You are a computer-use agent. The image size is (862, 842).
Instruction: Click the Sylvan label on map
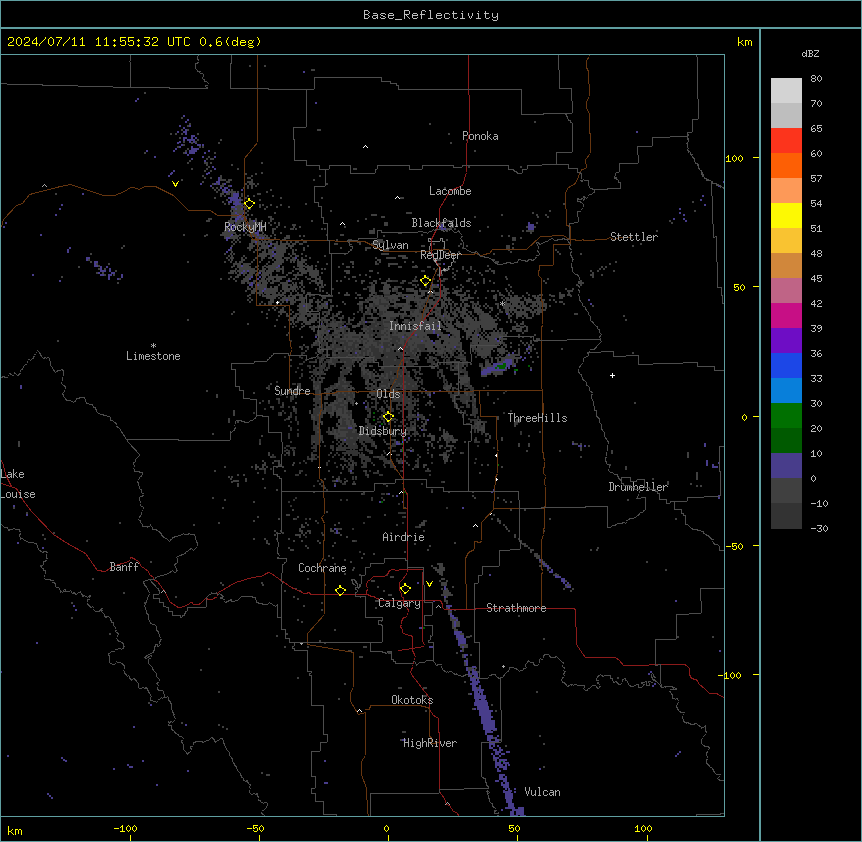tap(390, 245)
